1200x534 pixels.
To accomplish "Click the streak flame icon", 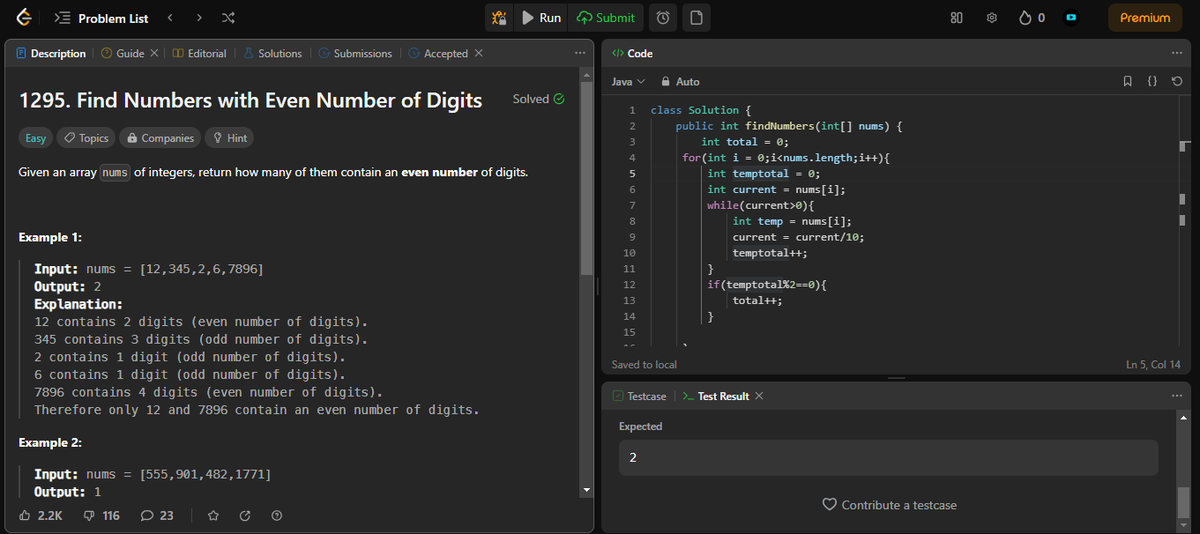I will click(x=1026, y=18).
